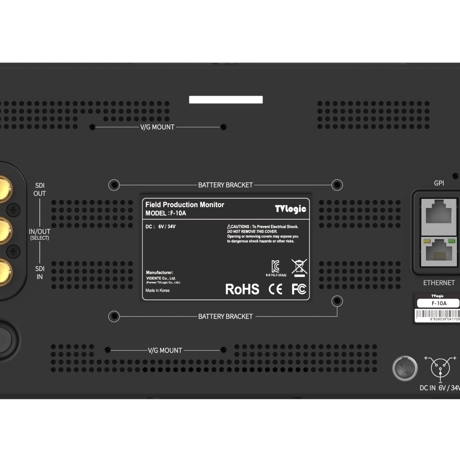Click the SDI OUT label
The width and height of the screenshot is (460, 460).
click(x=39, y=189)
